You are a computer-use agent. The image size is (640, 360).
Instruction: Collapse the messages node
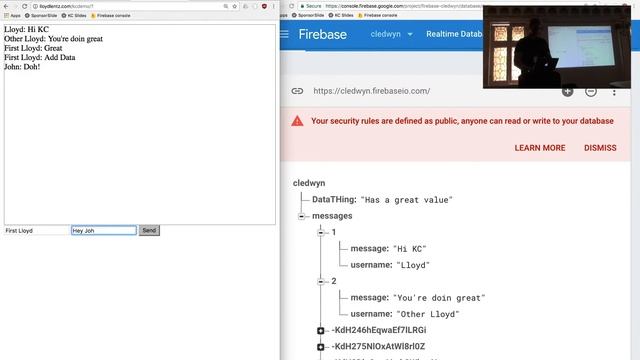tap(301, 216)
